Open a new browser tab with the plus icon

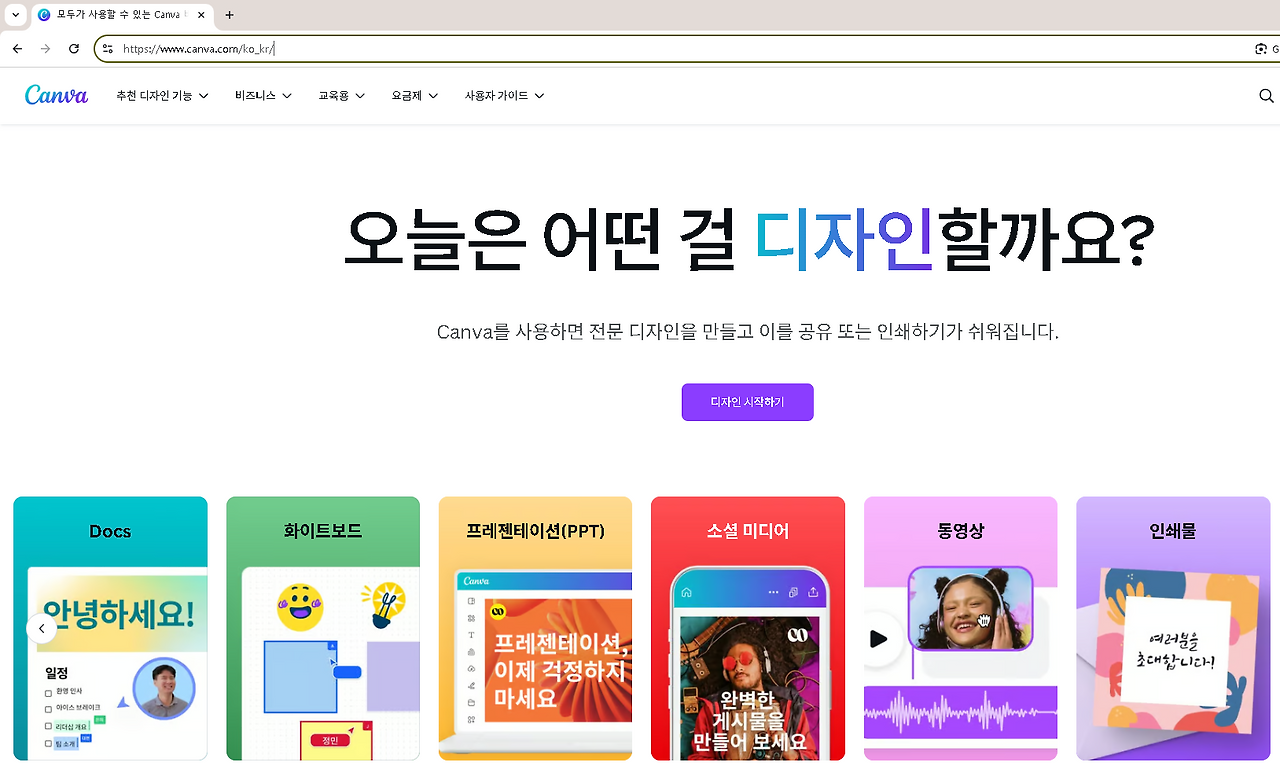230,15
